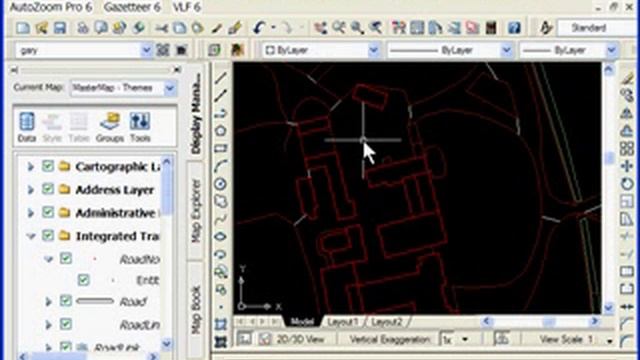Click the Cut scissors icon
The width and height of the screenshot is (640, 360).
click(x=162, y=28)
